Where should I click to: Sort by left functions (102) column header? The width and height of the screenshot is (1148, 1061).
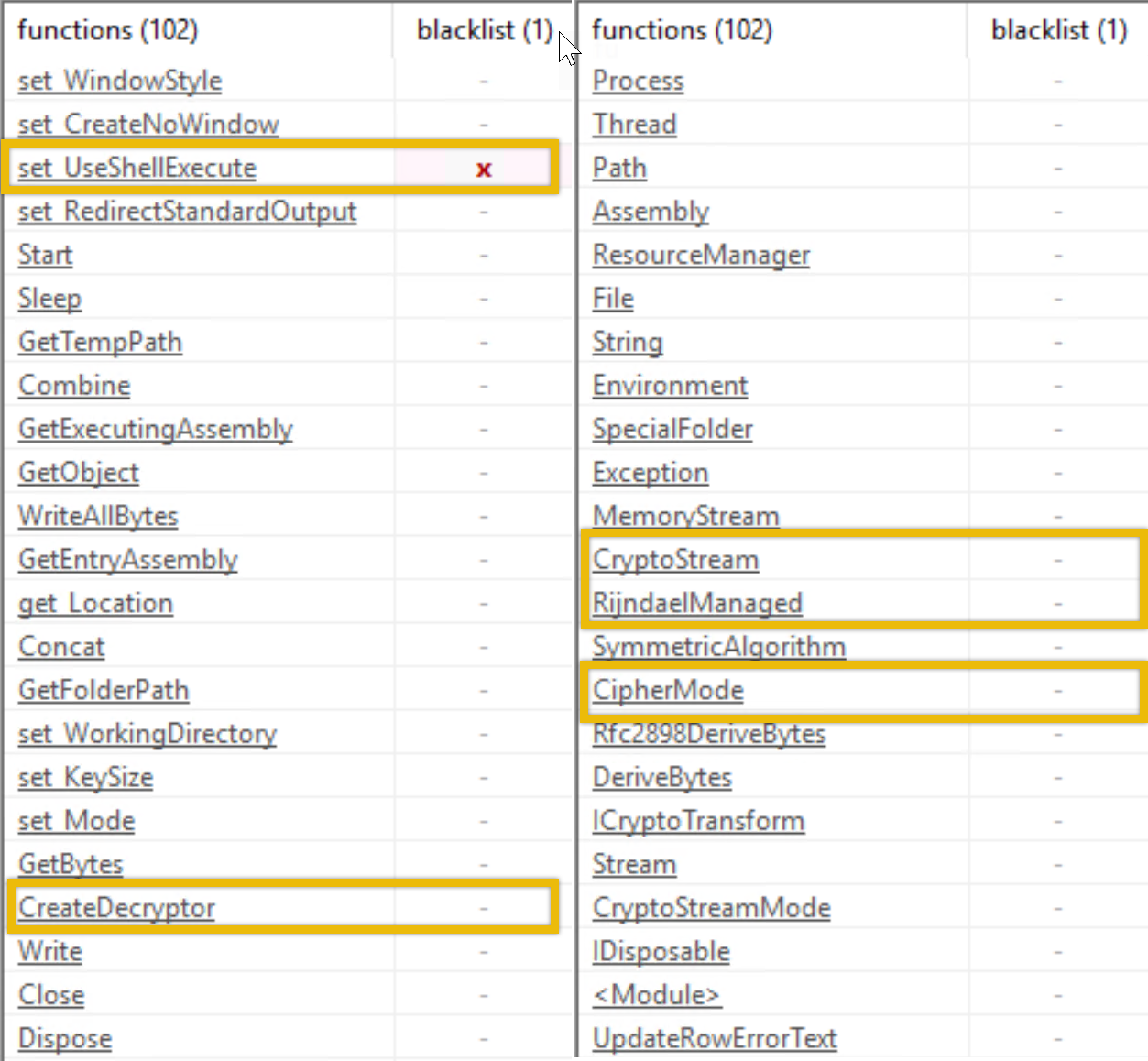tap(107, 30)
